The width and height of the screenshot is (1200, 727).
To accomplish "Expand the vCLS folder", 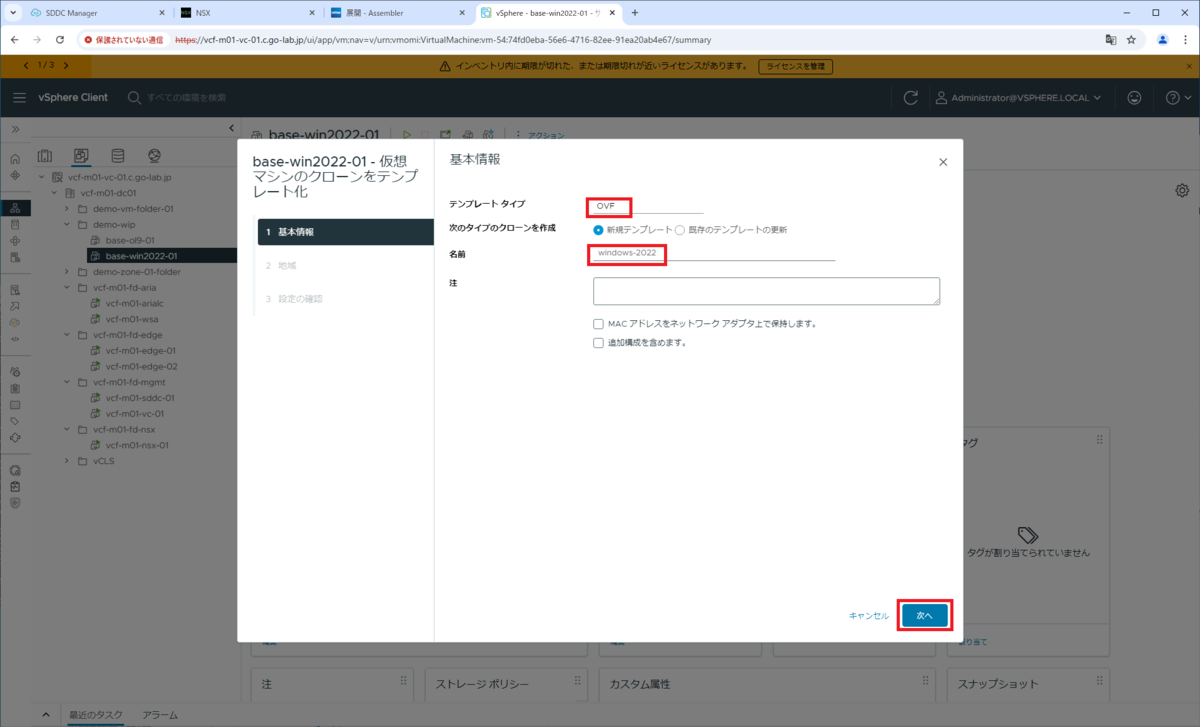I will [68, 461].
